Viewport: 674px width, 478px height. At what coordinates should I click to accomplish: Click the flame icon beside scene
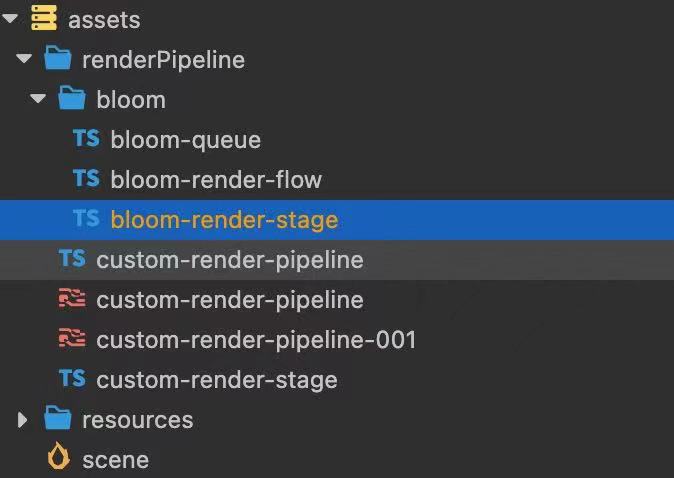59,458
